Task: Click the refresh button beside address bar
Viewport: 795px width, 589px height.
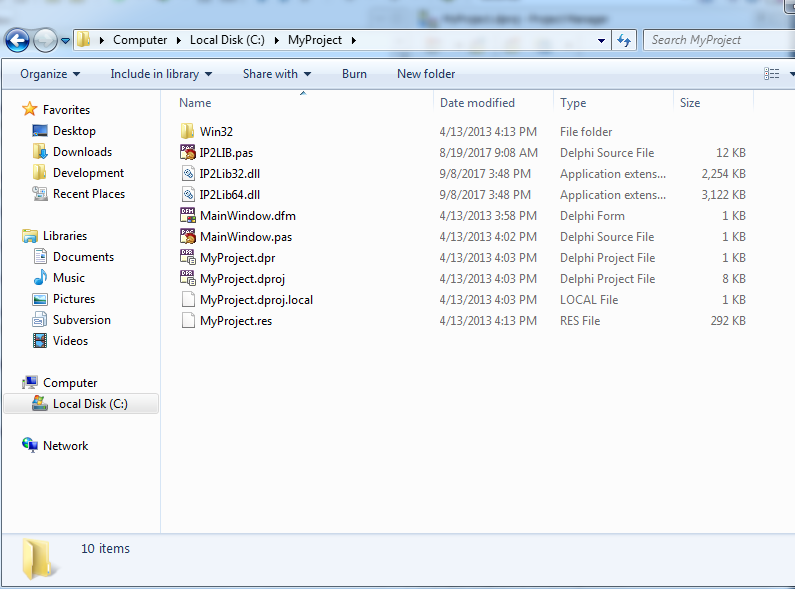Action: [x=625, y=40]
